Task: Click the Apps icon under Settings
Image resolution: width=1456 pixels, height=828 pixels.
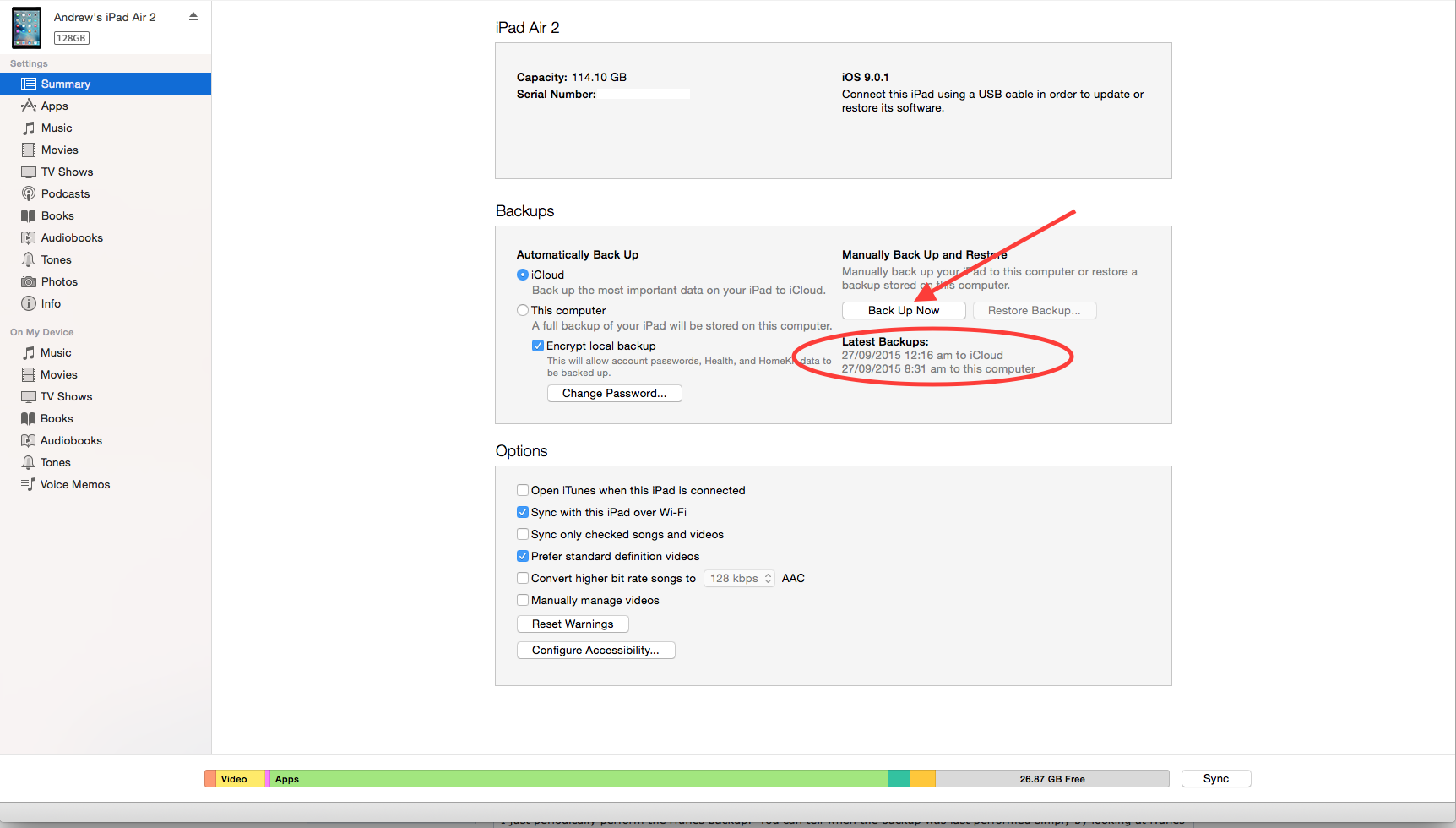Action: click(x=29, y=106)
